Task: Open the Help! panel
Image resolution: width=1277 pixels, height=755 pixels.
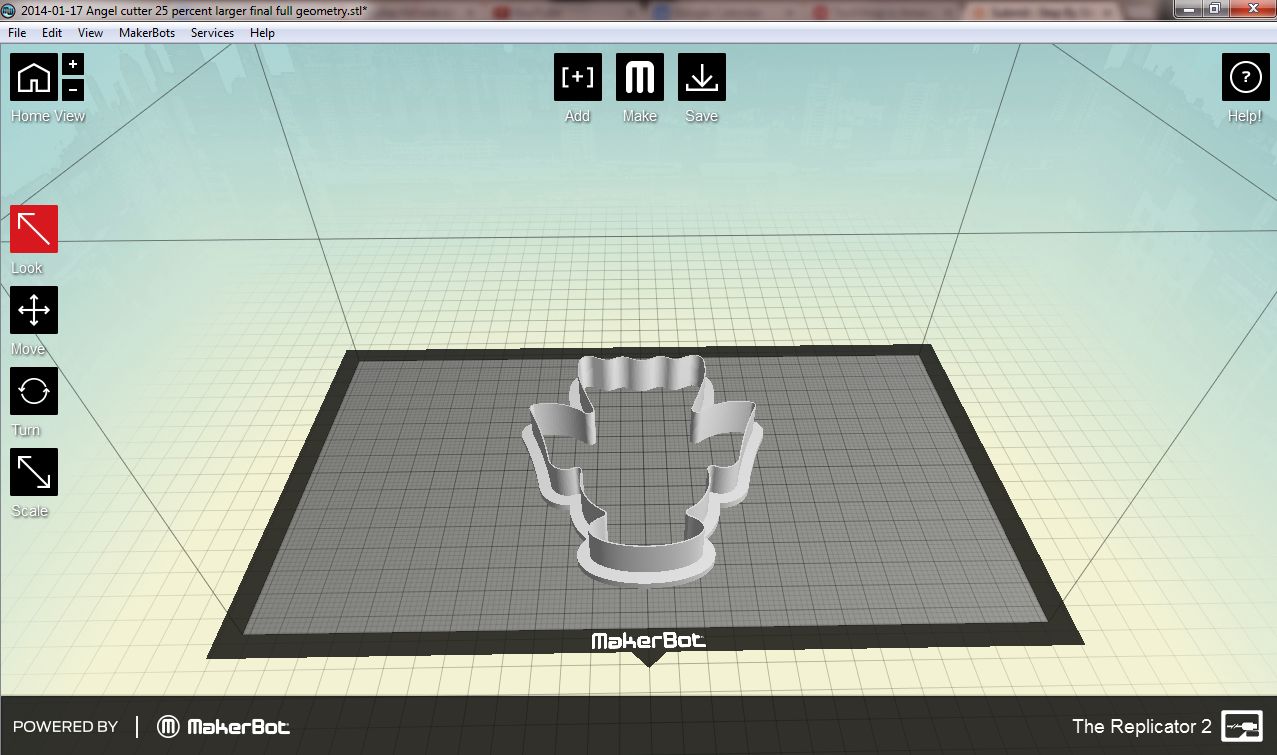Action: pyautogui.click(x=1244, y=77)
